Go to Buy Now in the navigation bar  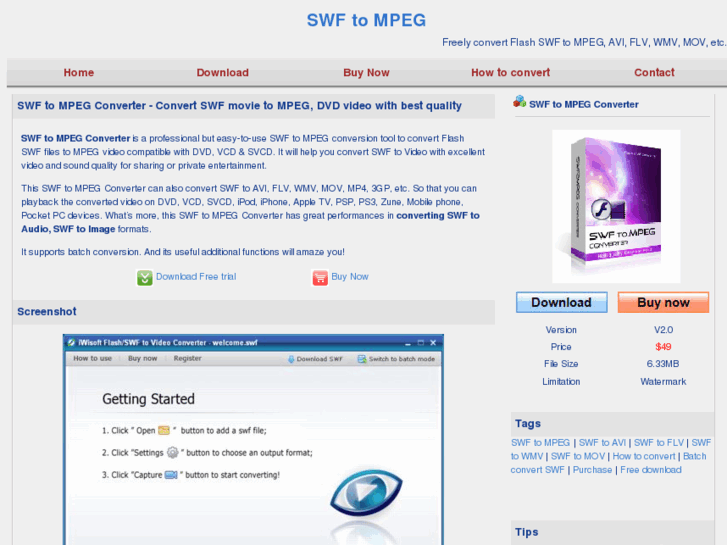366,72
